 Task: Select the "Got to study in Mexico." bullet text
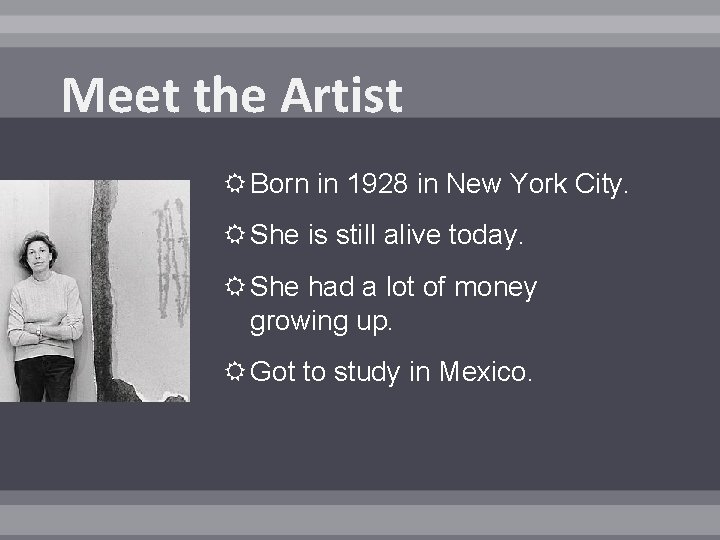(392, 373)
